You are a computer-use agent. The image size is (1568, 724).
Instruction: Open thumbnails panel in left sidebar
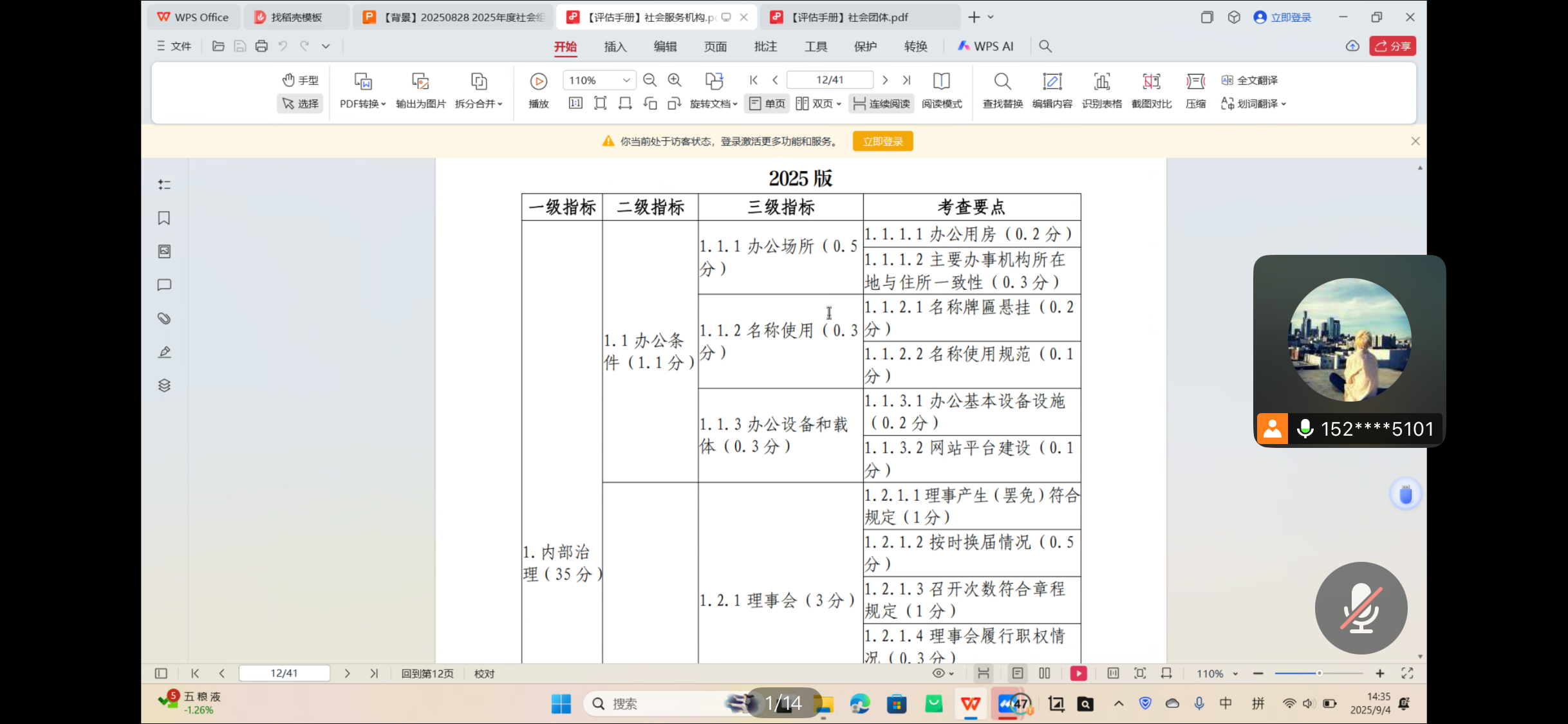pyautogui.click(x=164, y=252)
